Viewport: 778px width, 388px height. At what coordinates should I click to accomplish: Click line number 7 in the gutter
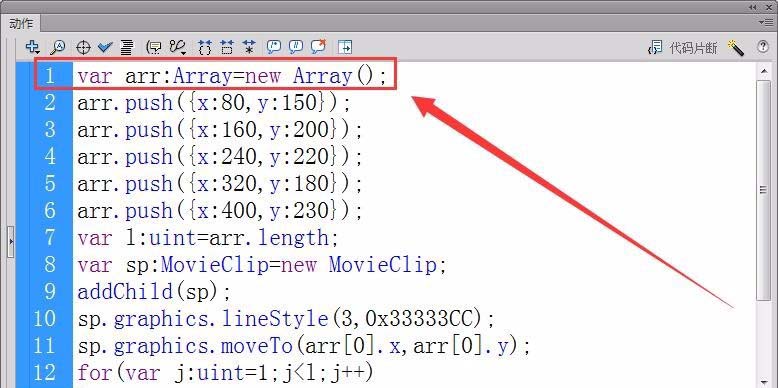click(49, 238)
